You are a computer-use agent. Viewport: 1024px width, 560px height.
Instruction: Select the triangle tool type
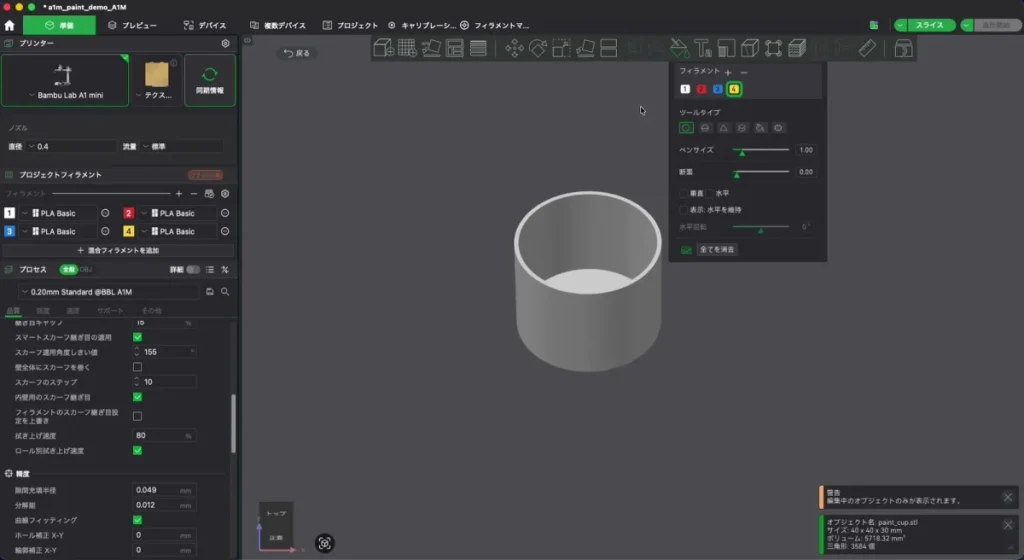click(723, 128)
